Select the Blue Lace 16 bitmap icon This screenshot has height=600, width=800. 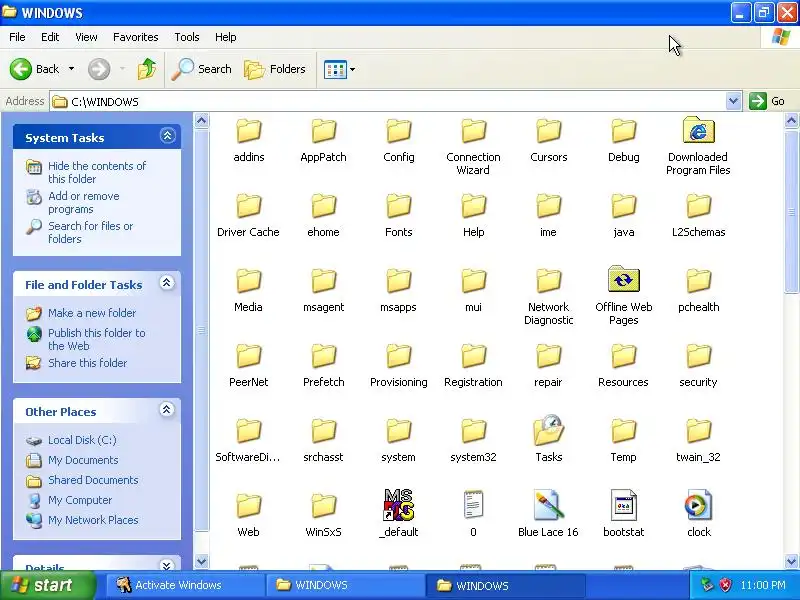548,505
